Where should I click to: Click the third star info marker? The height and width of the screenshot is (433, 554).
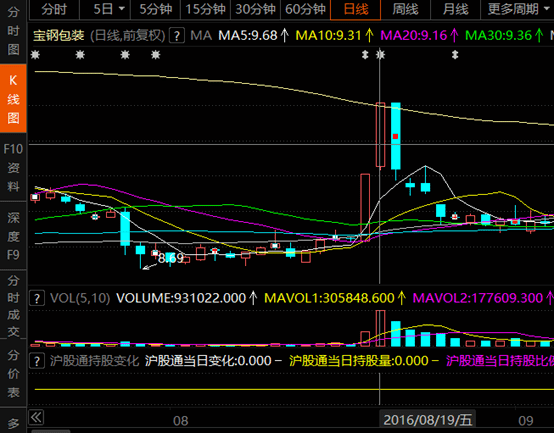tap(125, 55)
